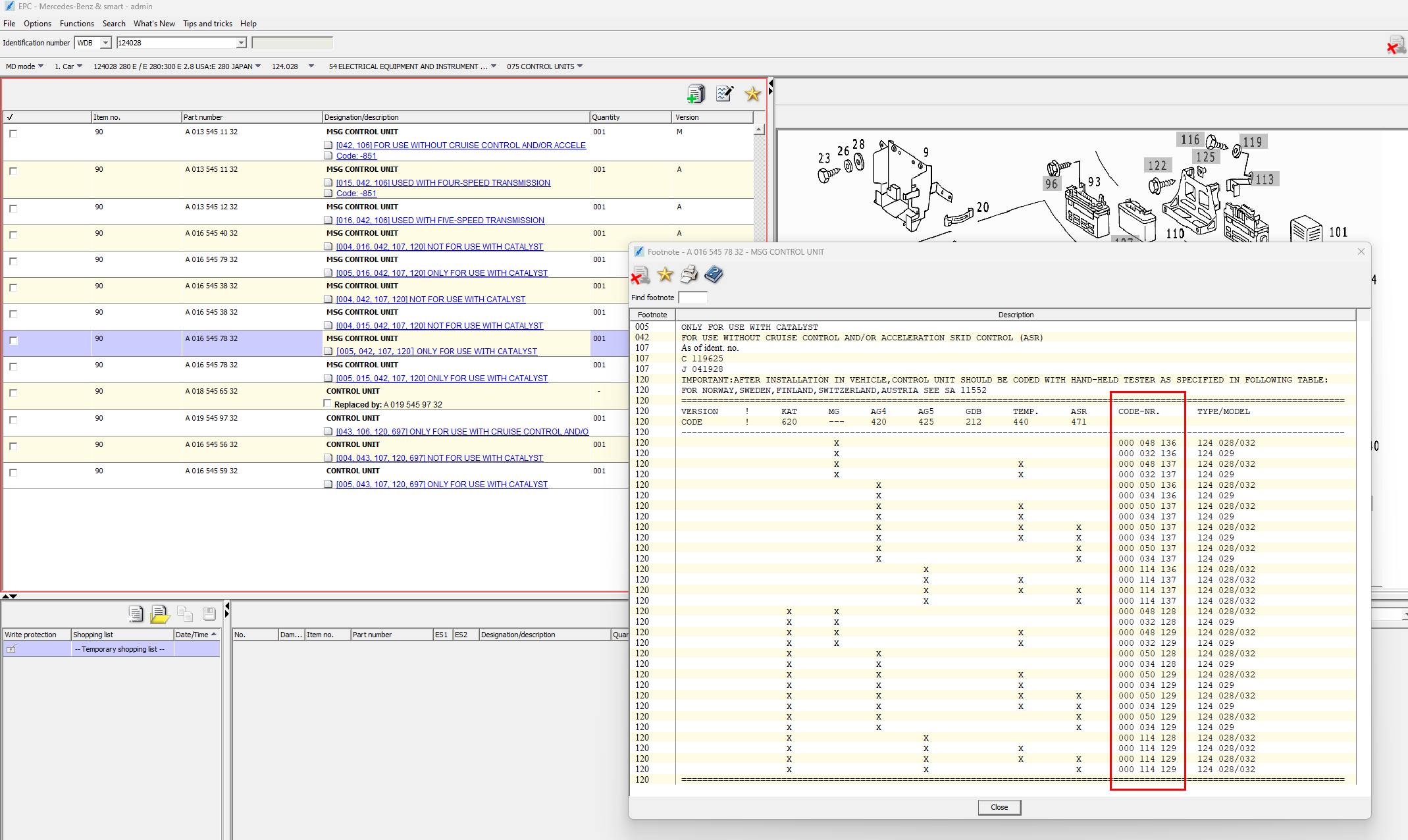Open shopping list folder icon
Viewport: 1408px width, 840px height.
(x=159, y=614)
